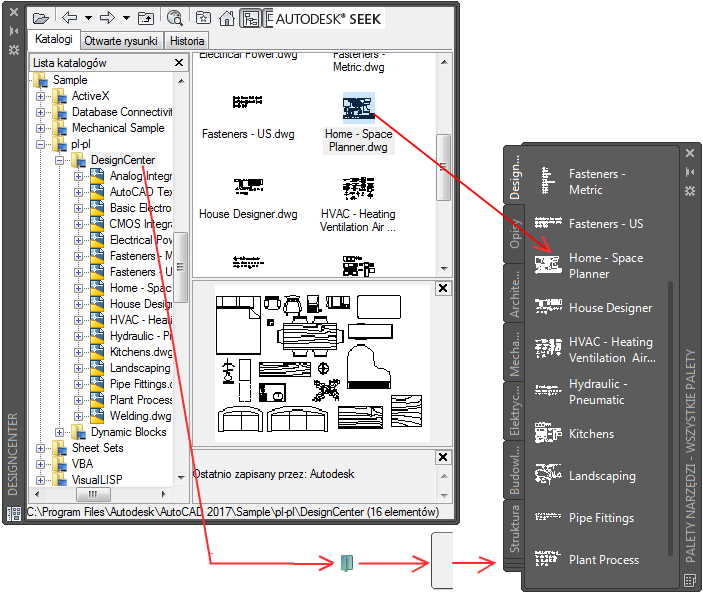Open the Opisy palette tab

(x=515, y=234)
